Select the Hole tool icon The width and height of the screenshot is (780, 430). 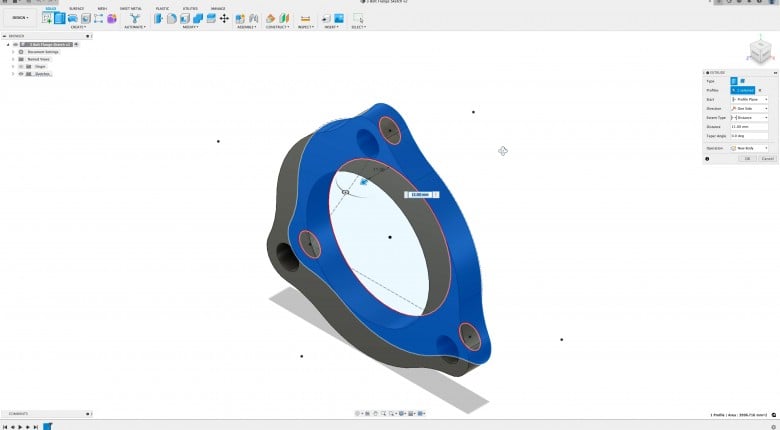click(86, 18)
